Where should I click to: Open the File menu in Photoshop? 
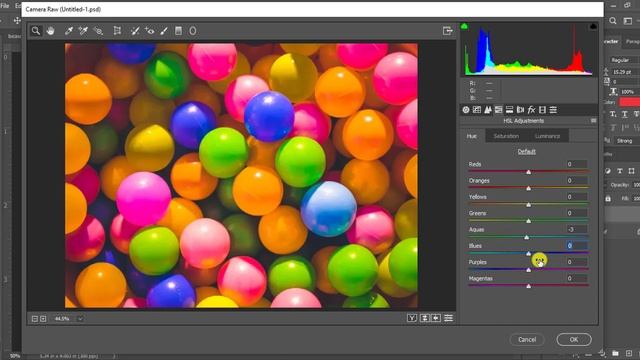5,6
